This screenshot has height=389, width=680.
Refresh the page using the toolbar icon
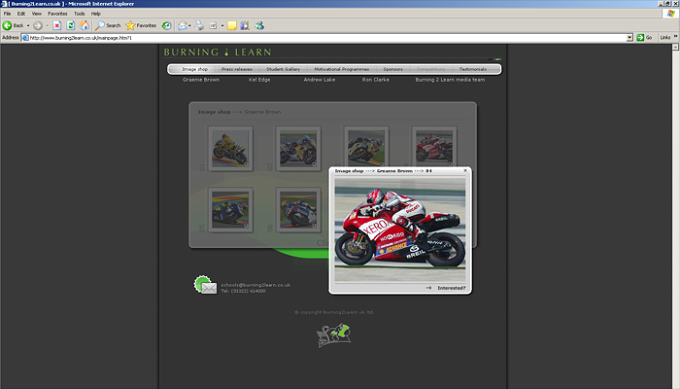71,26
